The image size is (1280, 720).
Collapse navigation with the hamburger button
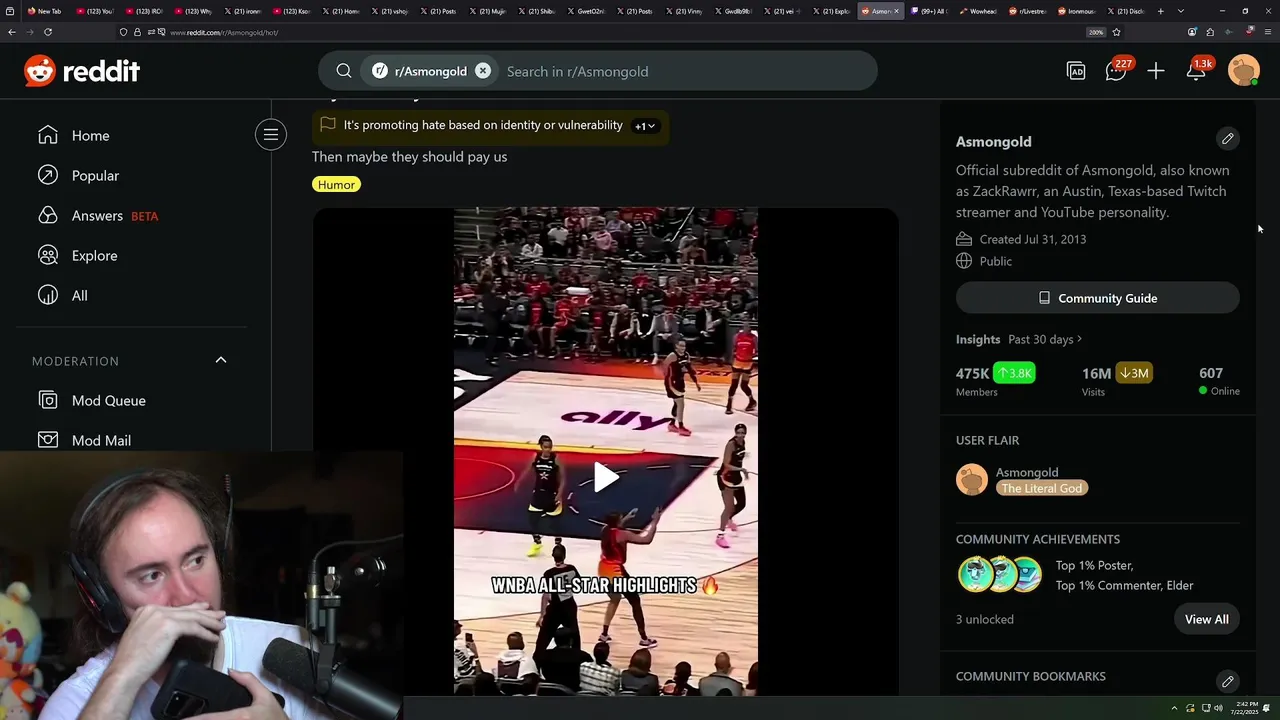(x=270, y=135)
